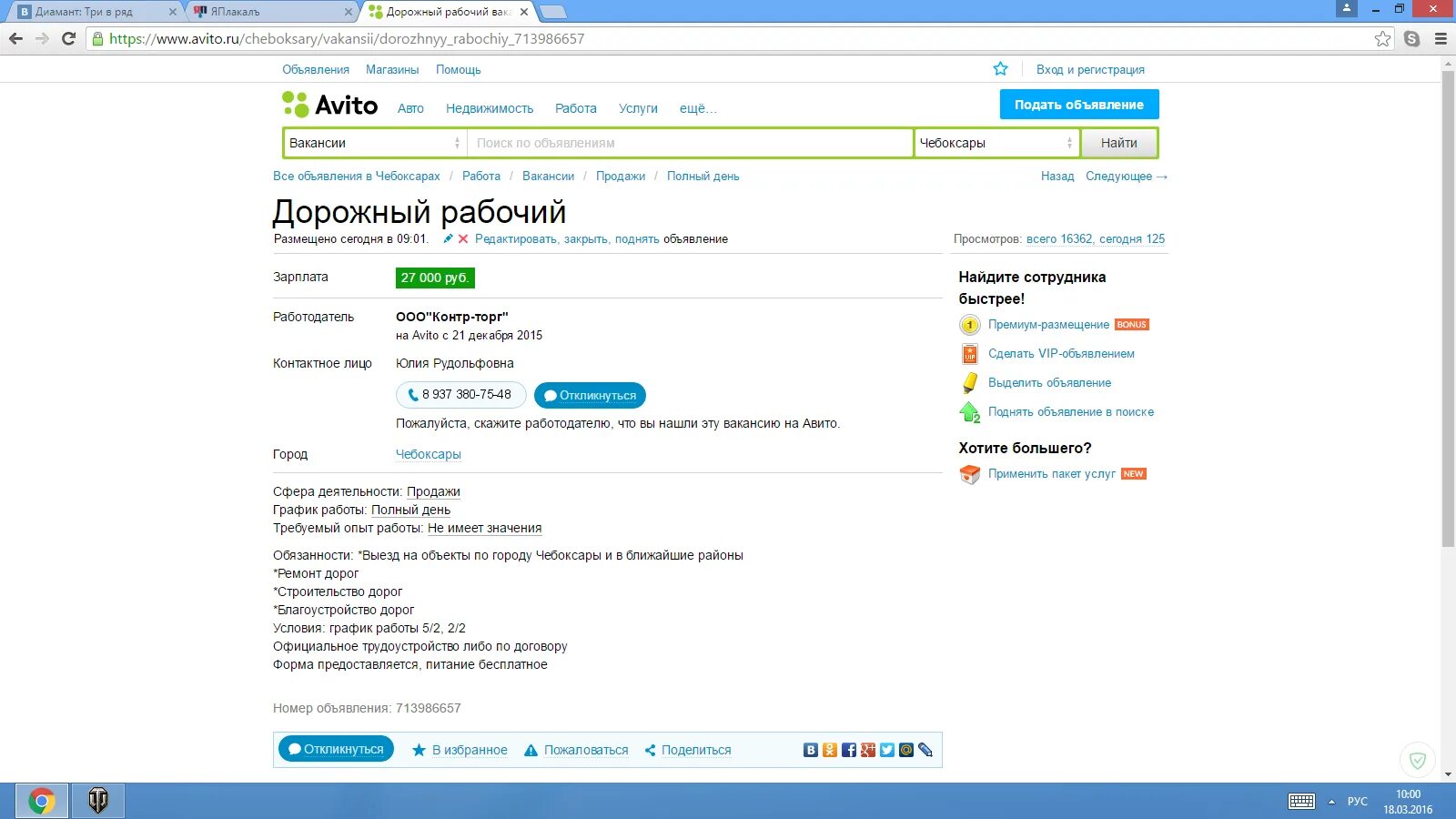Close the Дорожный рабочий tab
The height and width of the screenshot is (819, 1456).
point(524,12)
